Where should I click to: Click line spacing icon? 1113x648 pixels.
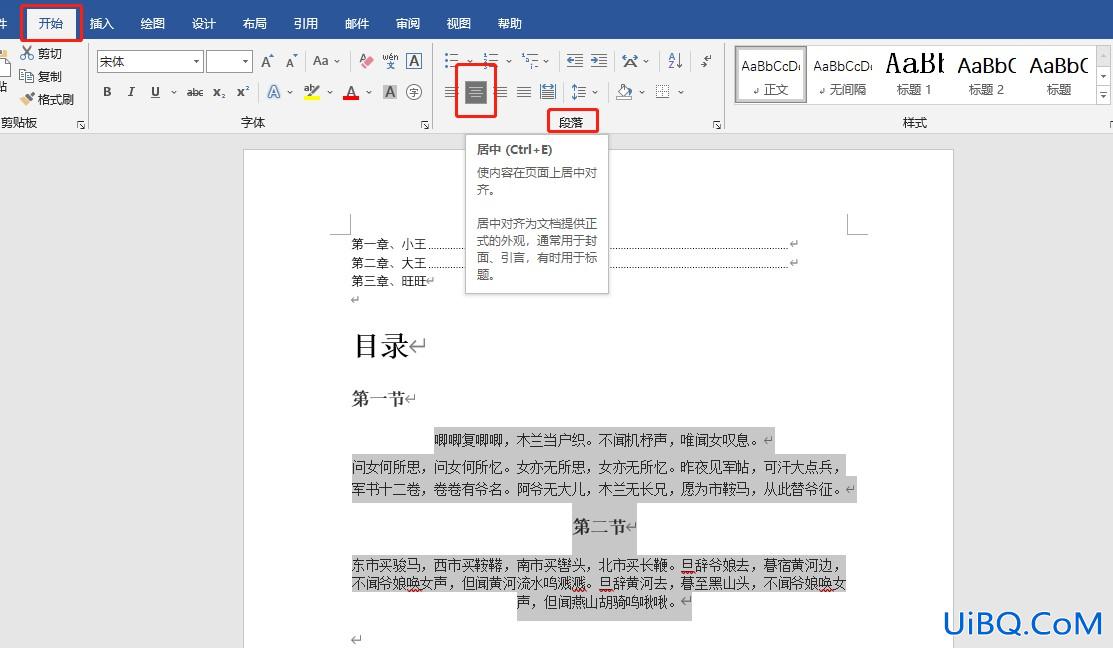click(579, 92)
